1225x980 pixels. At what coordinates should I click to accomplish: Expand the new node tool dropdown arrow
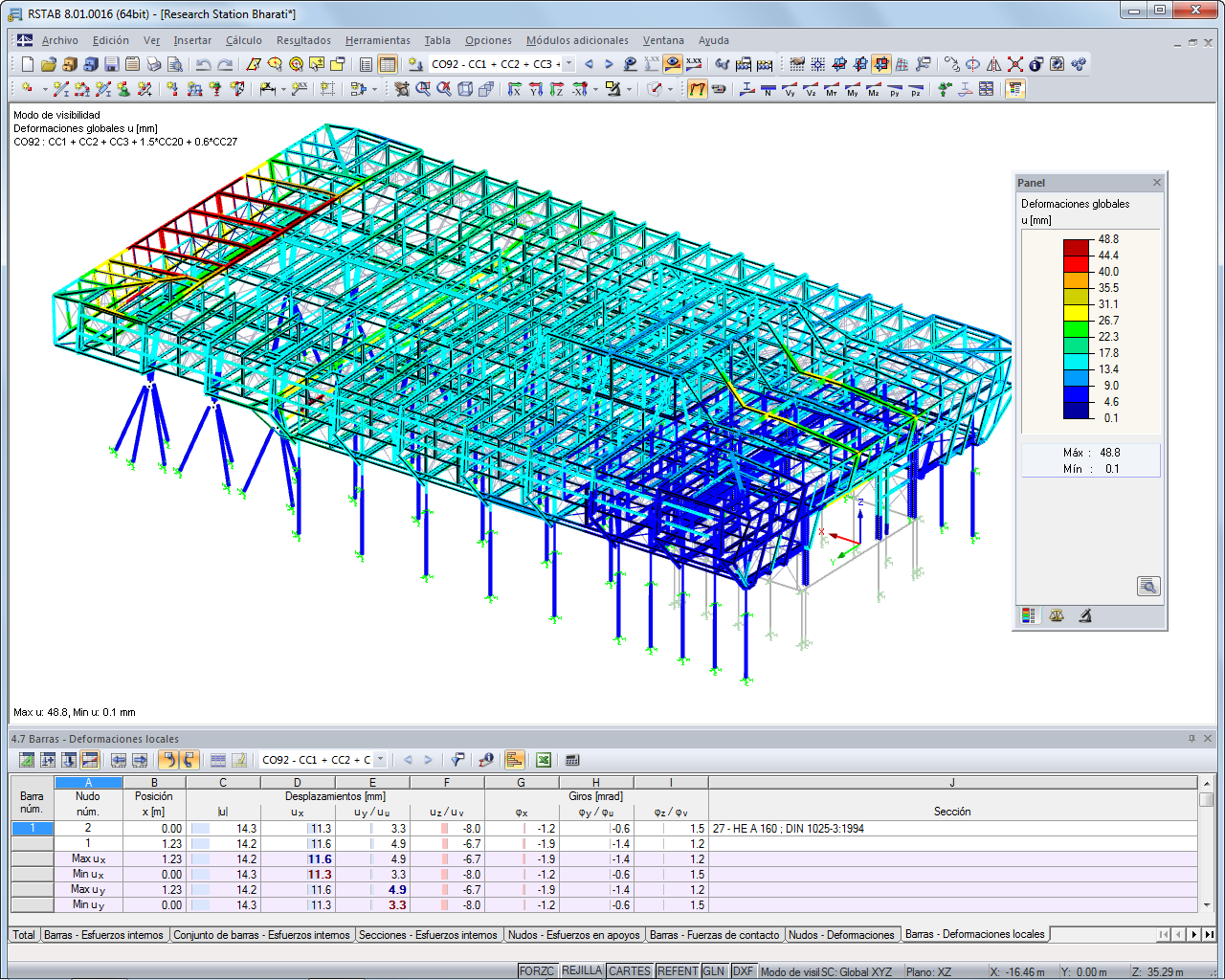[x=44, y=89]
